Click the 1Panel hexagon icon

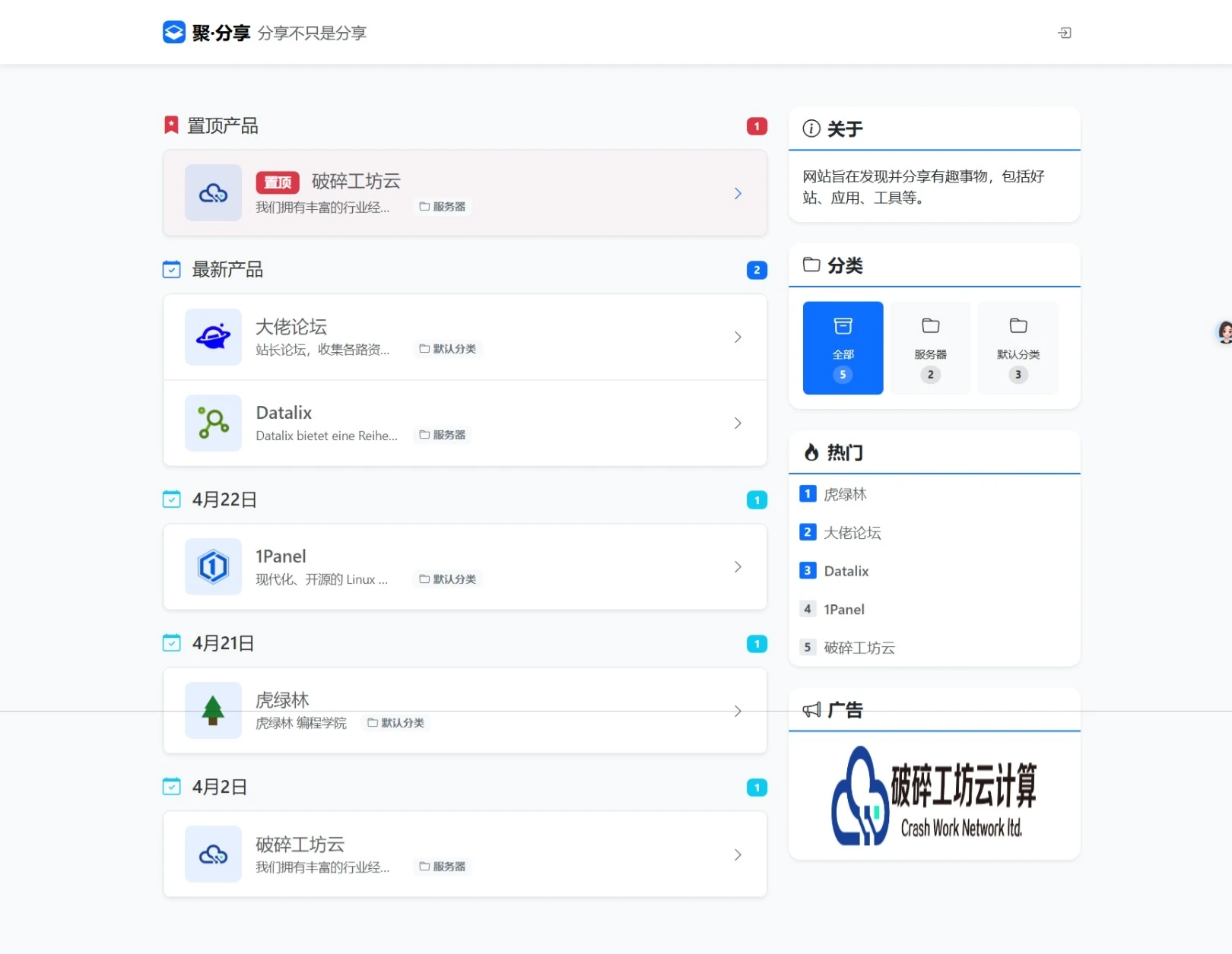pyautogui.click(x=214, y=566)
